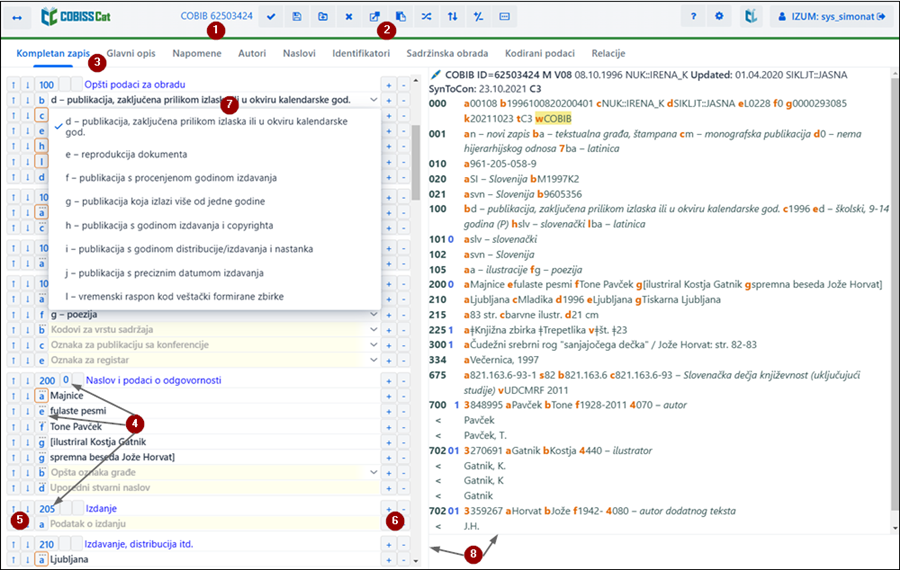Open settings with the gear icon
Image resolution: width=900 pixels, height=570 pixels.
tap(719, 17)
